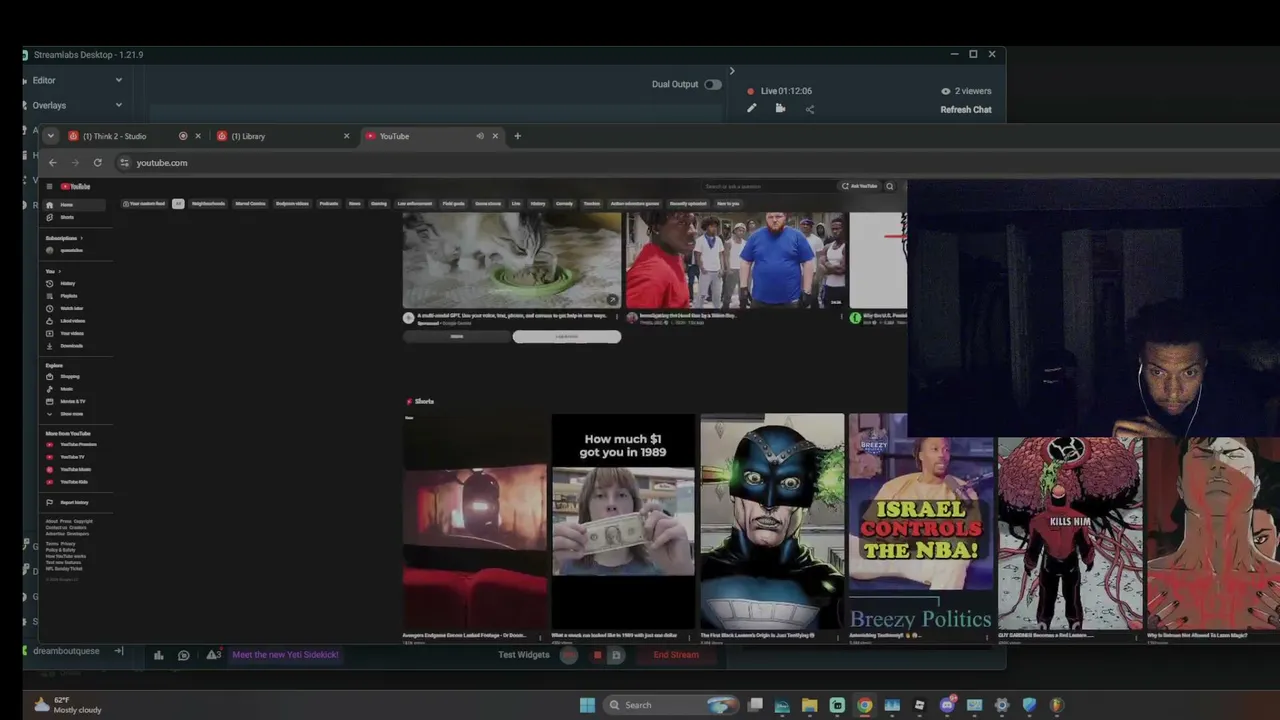The height and width of the screenshot is (720, 1280).
Task: Click the pencil edit stream info icon
Action: pyautogui.click(x=752, y=109)
